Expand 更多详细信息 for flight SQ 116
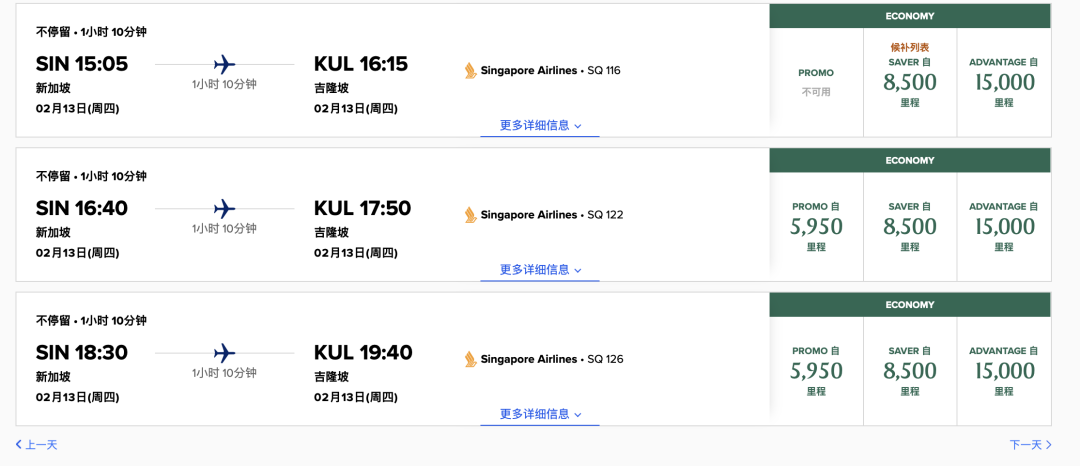Image resolution: width=1080 pixels, height=466 pixels. (x=541, y=126)
